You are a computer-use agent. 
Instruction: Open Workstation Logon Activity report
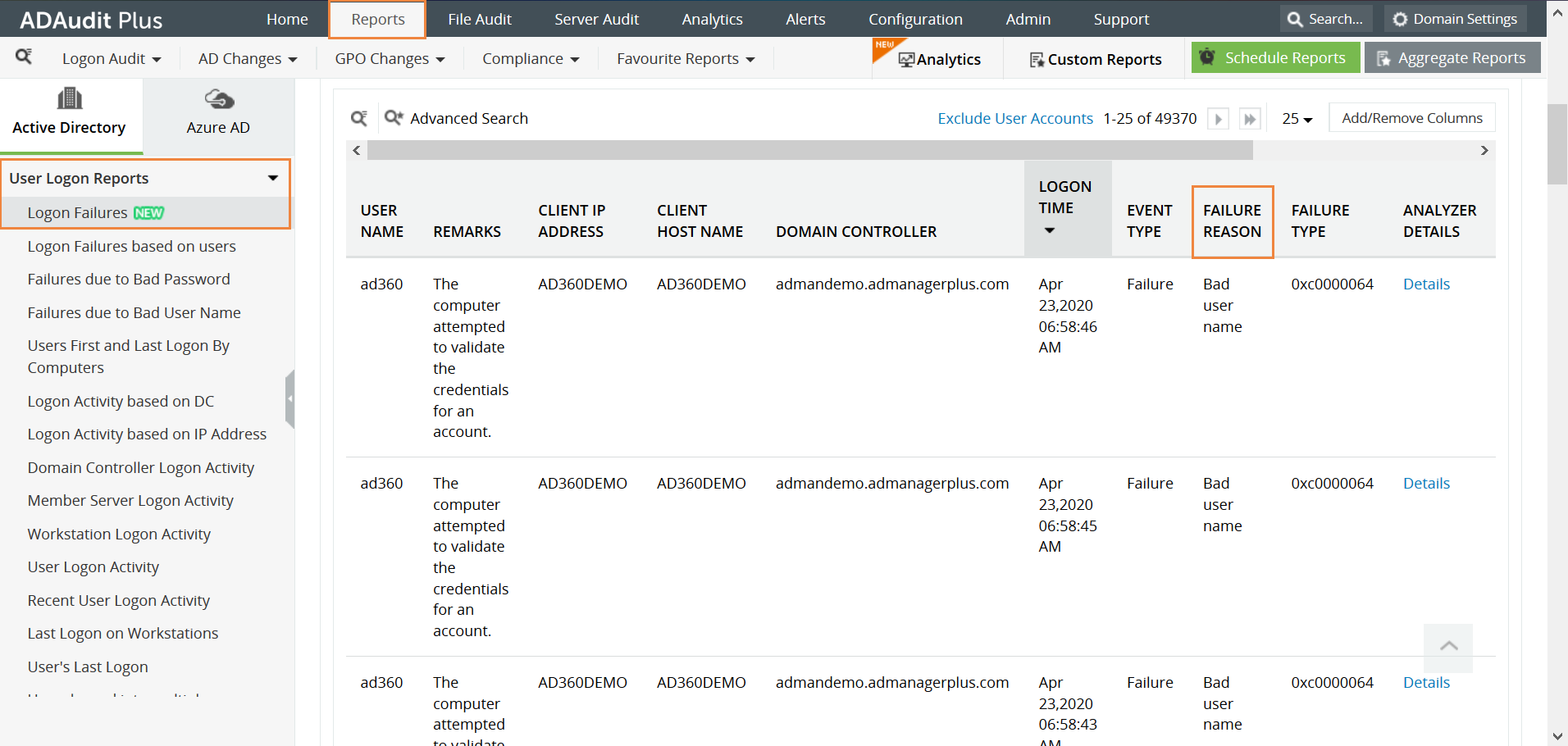[119, 534]
